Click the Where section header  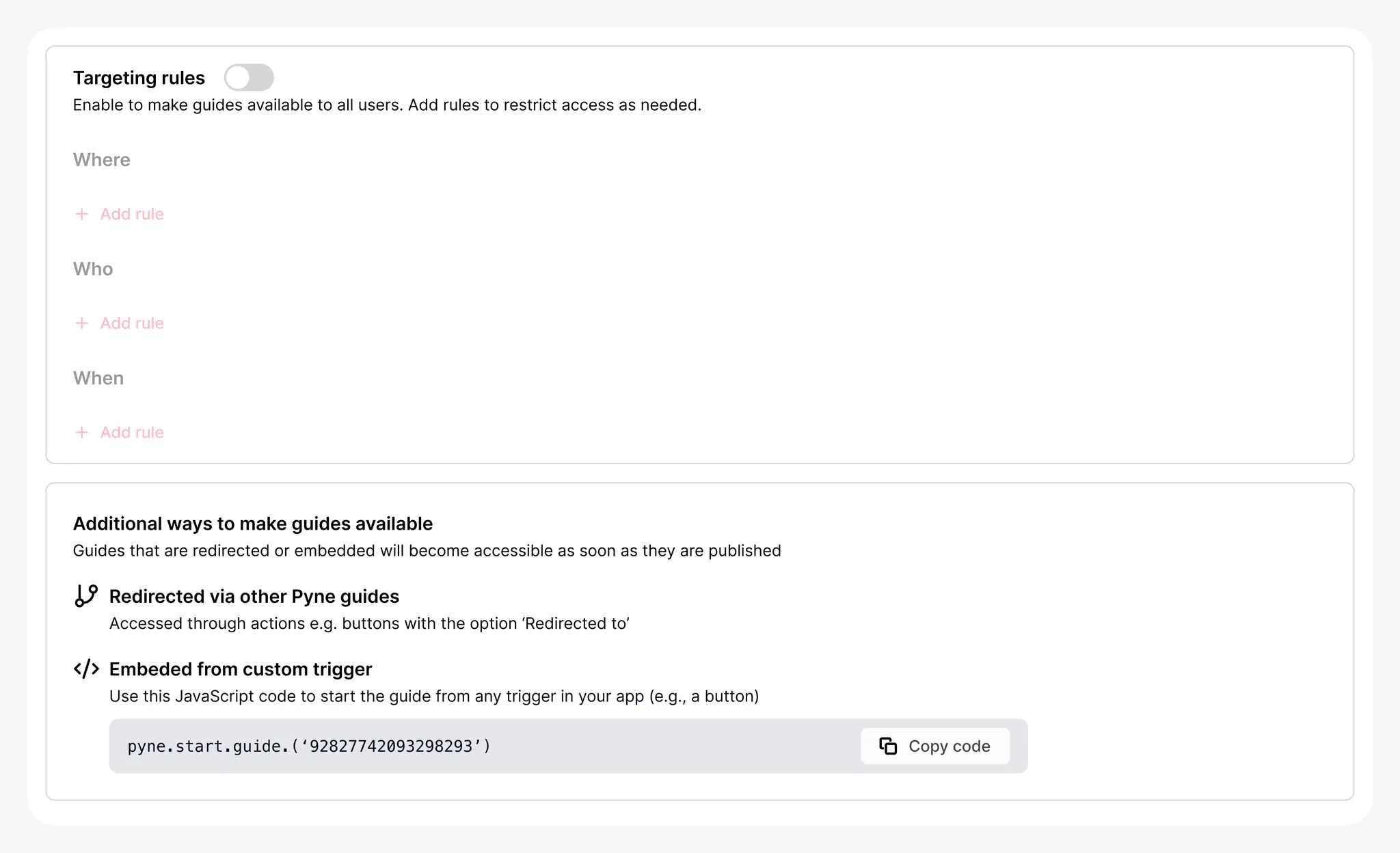coord(101,159)
